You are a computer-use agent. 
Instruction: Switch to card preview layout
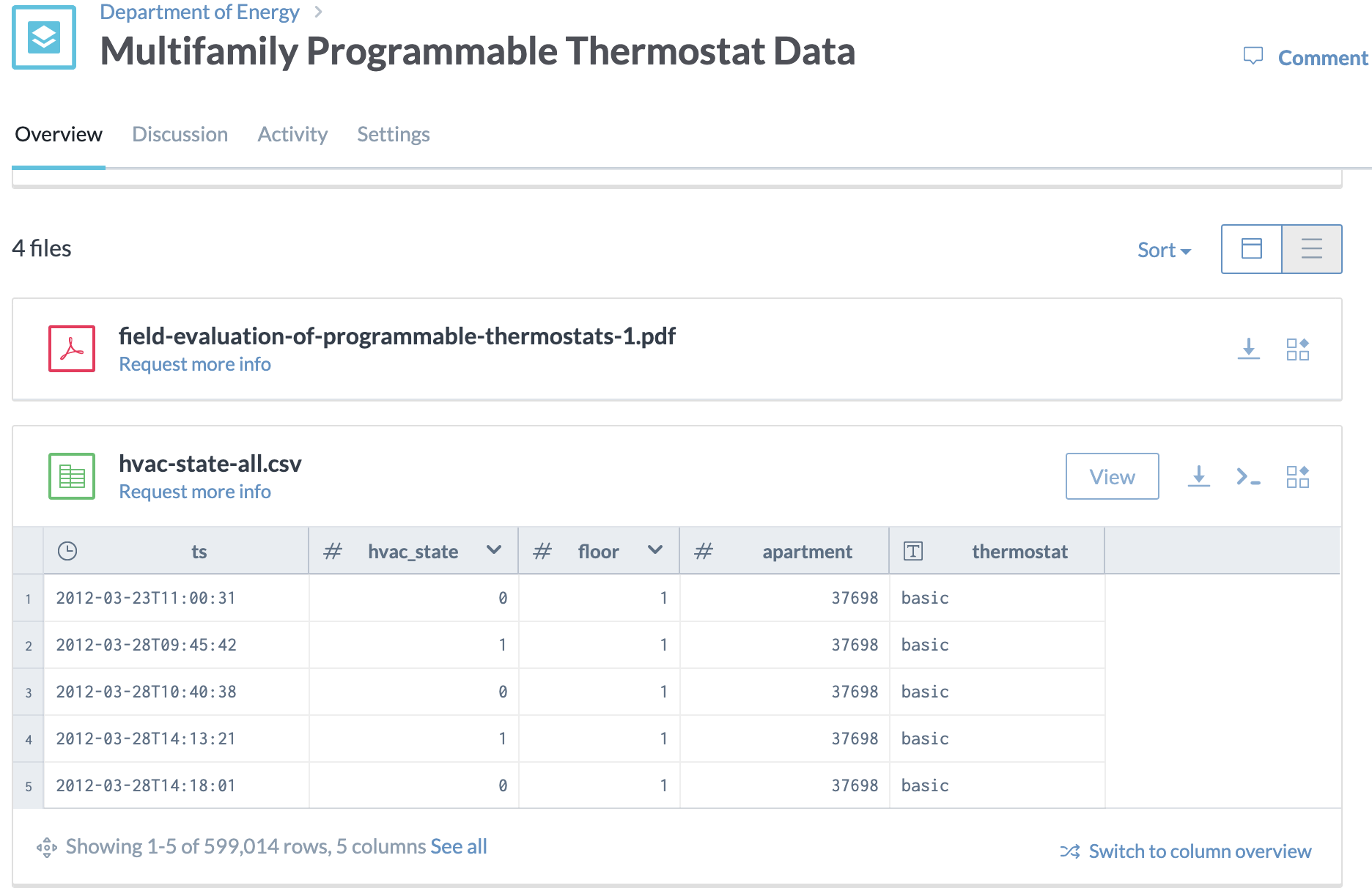(x=1252, y=249)
